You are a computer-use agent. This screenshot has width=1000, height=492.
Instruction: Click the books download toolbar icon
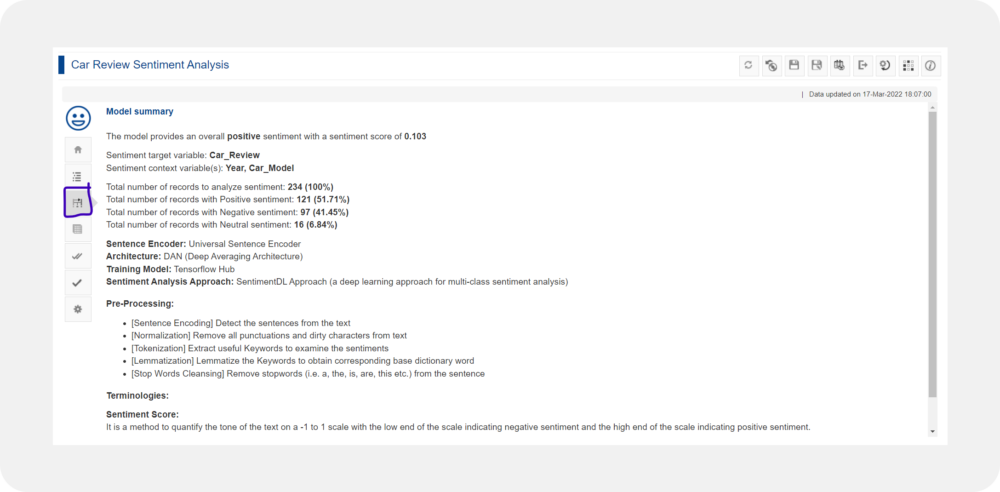pyautogui.click(x=839, y=66)
